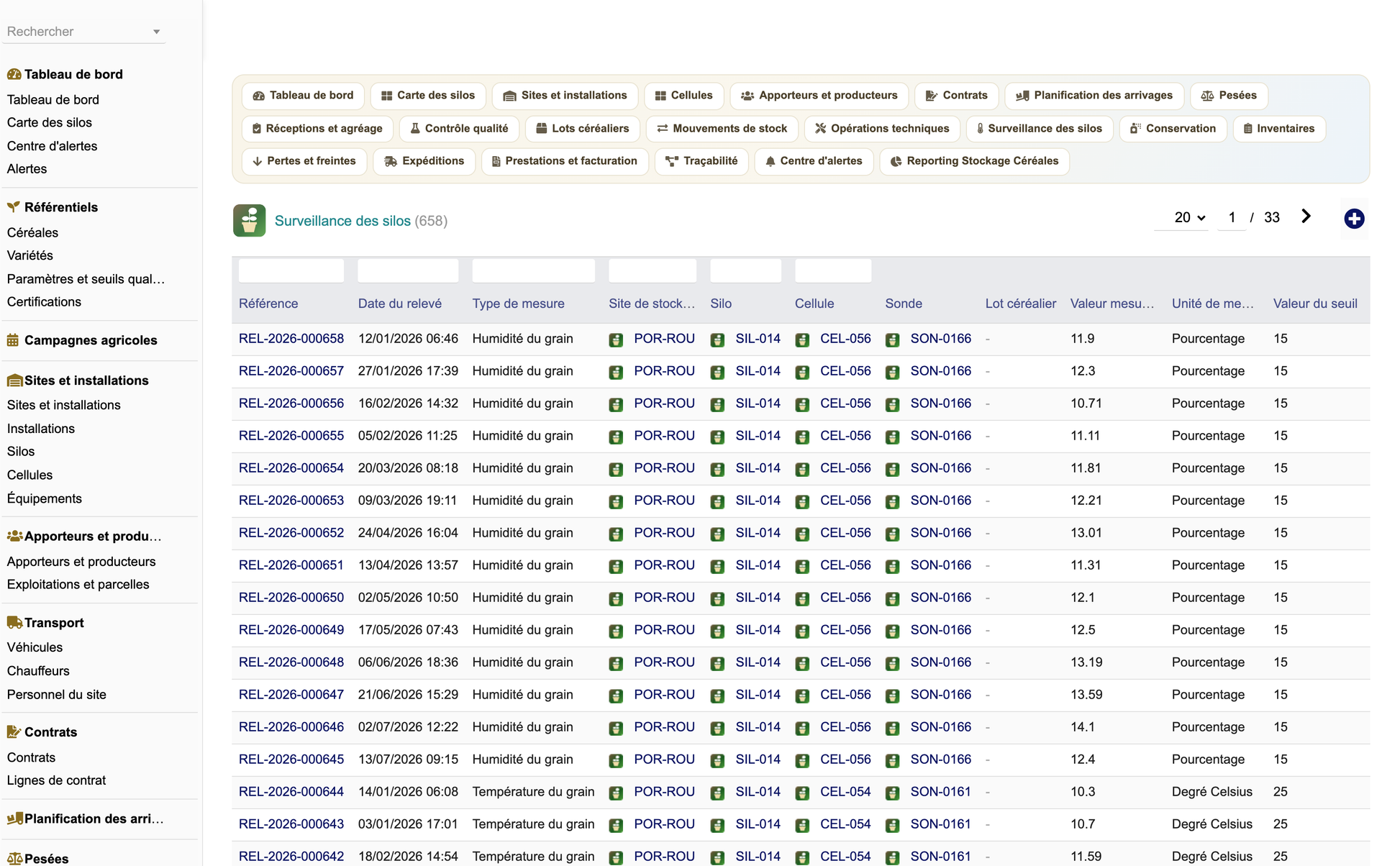This screenshot has height=866, width=1400.
Task: Click the Tableau de bord sidebar gauge icon
Action: [14, 74]
